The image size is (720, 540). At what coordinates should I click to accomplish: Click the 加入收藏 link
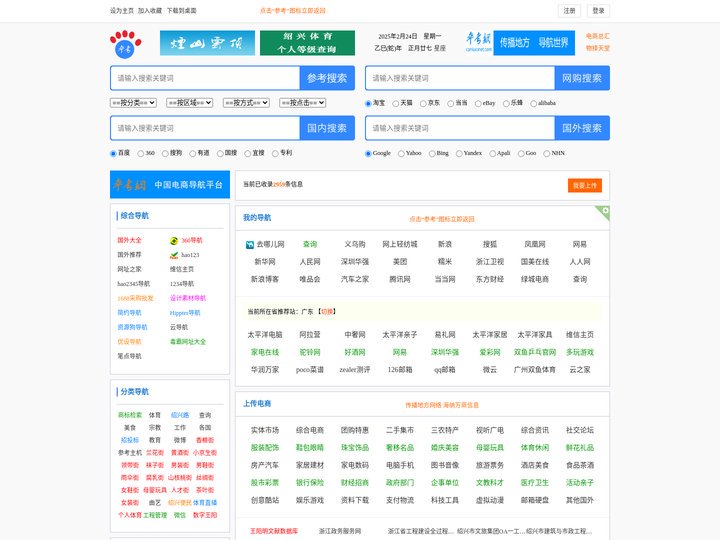coord(150,11)
